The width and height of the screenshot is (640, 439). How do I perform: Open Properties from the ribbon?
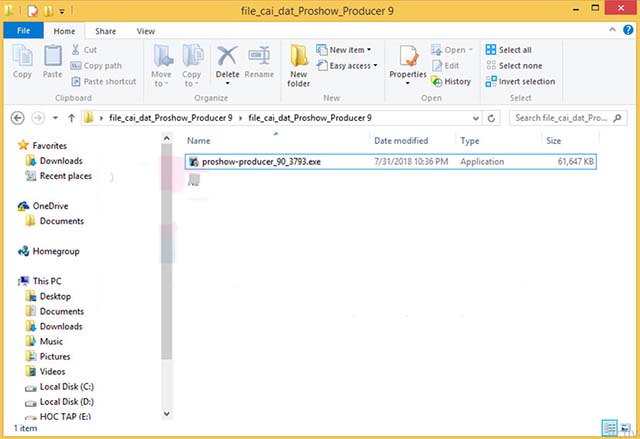pyautogui.click(x=408, y=63)
